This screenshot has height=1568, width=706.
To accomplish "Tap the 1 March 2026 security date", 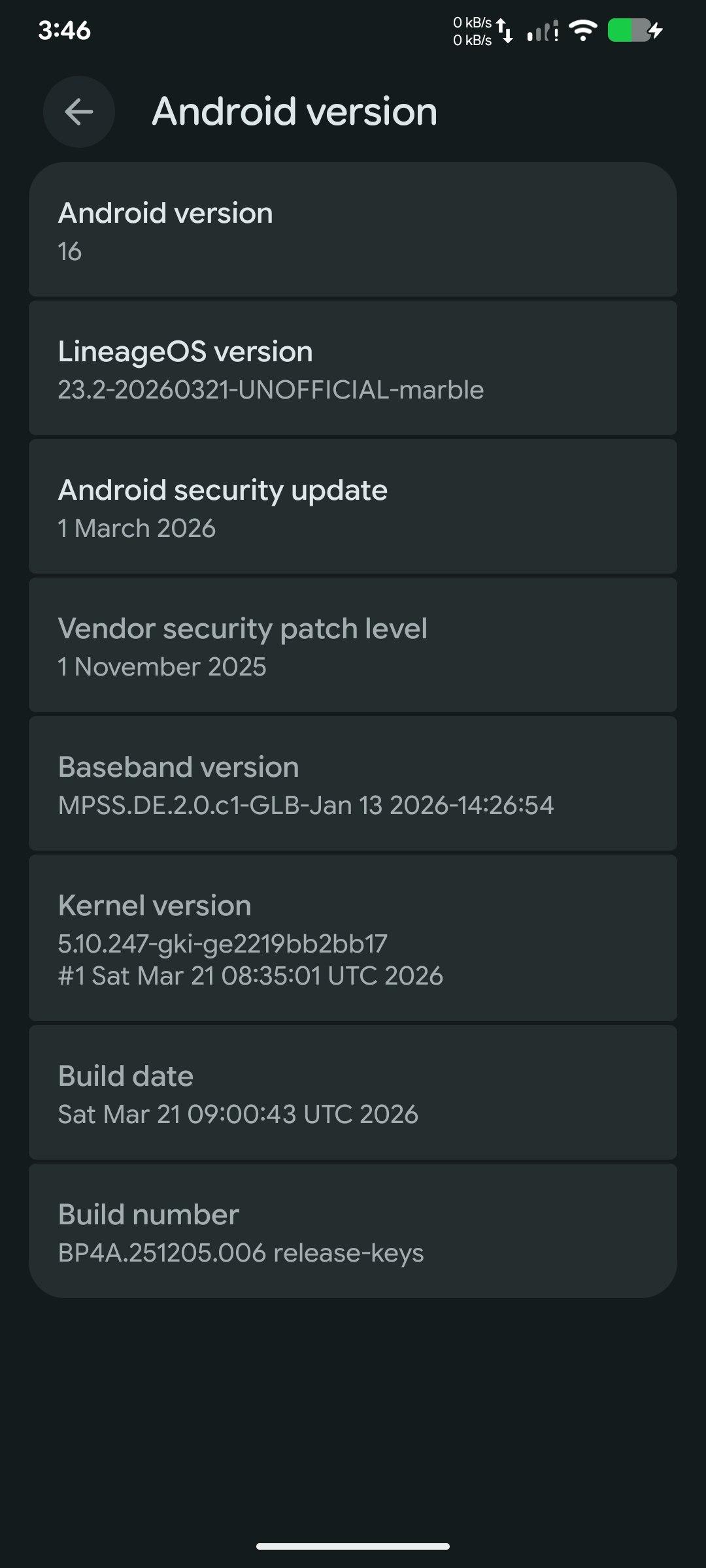I will tap(137, 529).
